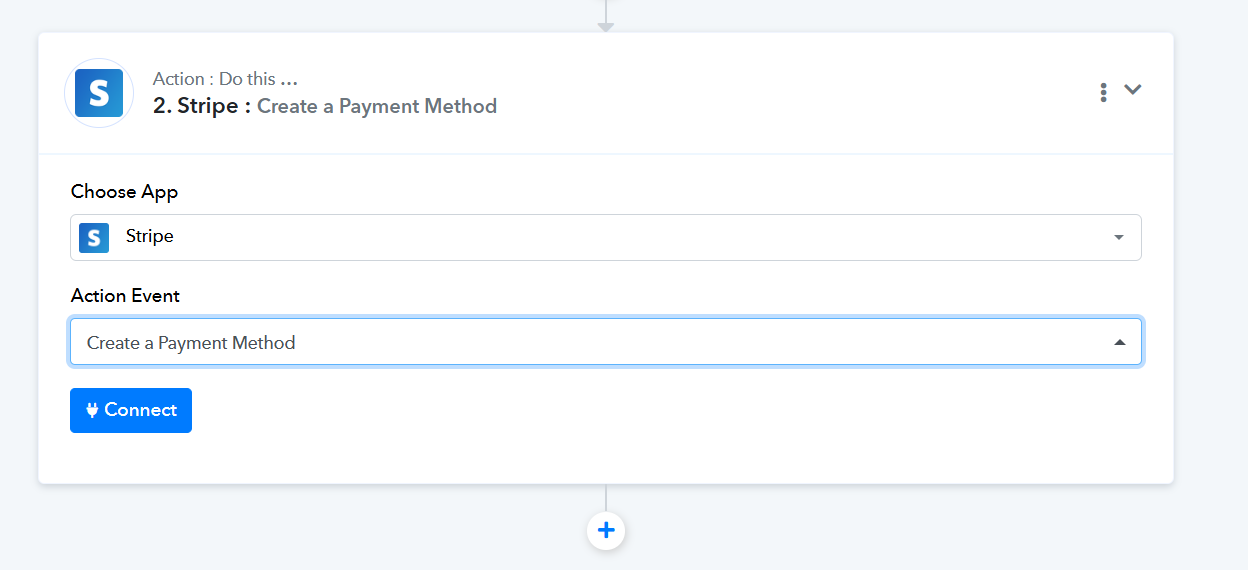Collapse the Stripe action step using the chevron
The image size is (1248, 570).
(x=1132, y=89)
